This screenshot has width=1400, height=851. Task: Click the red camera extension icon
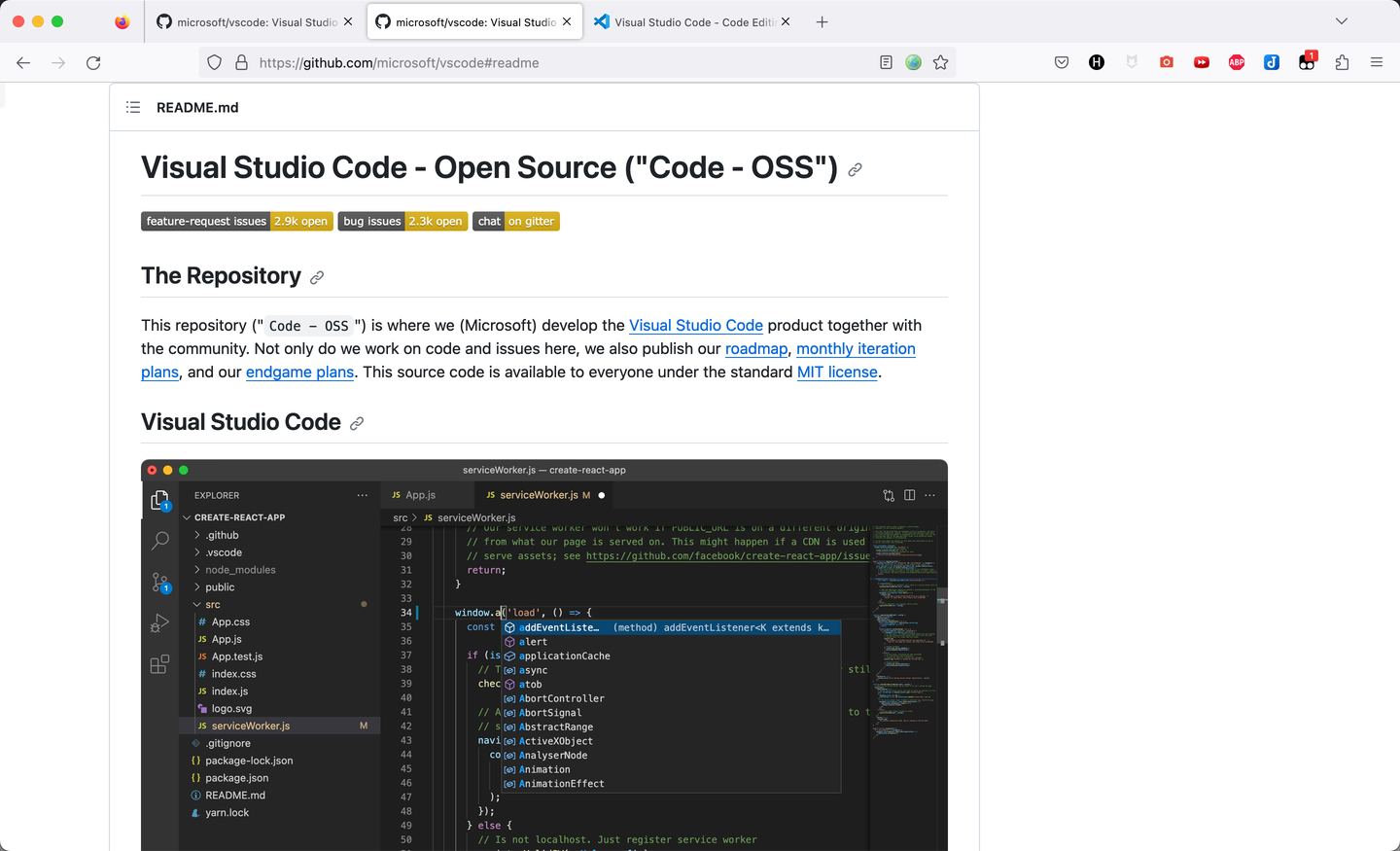1167,62
